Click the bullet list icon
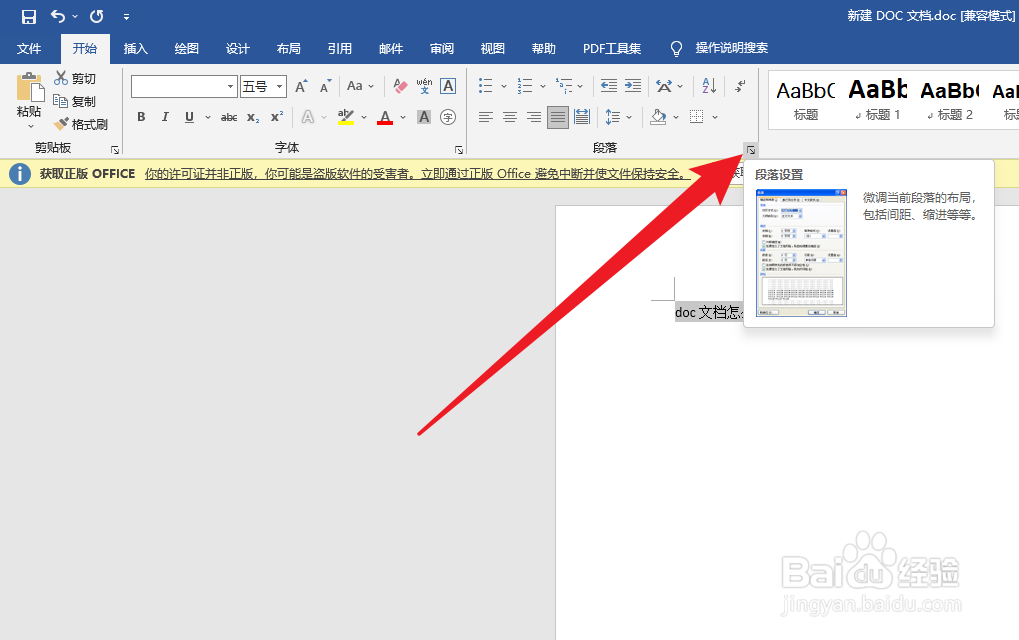 tap(485, 85)
